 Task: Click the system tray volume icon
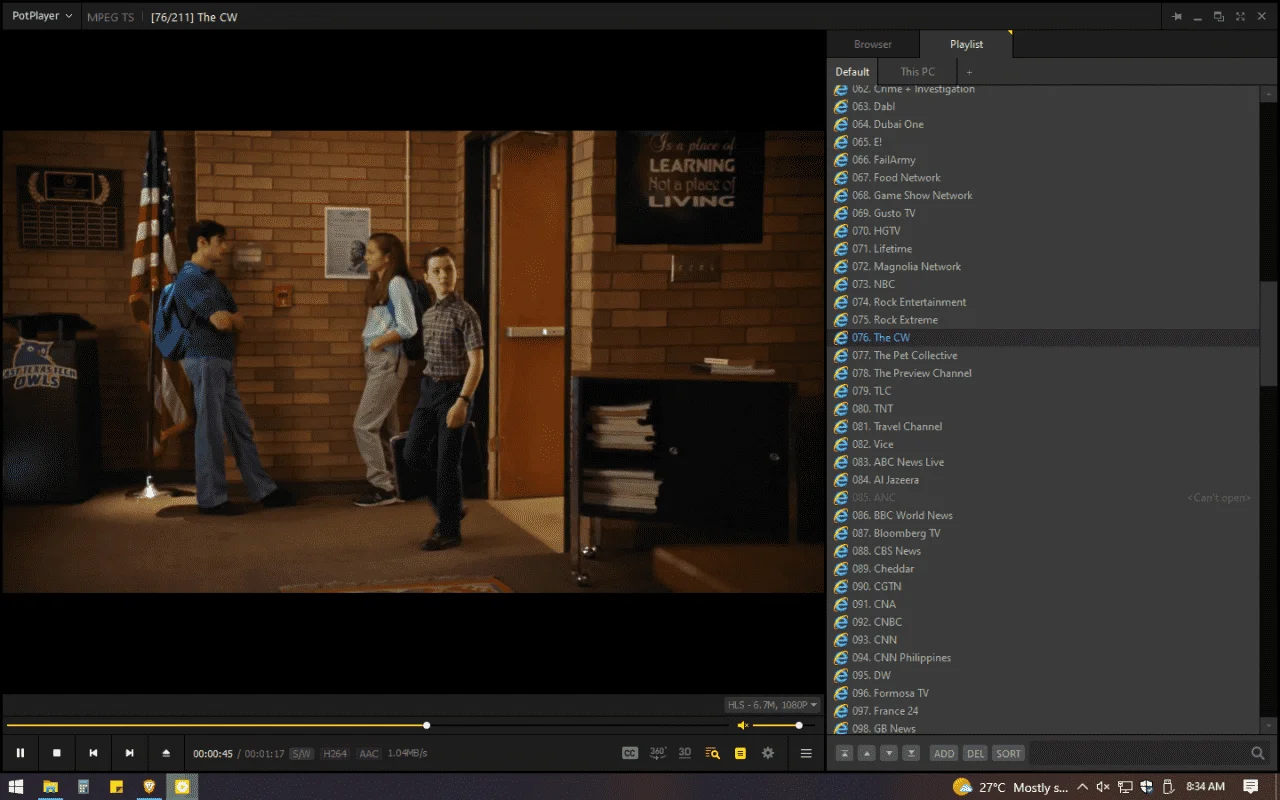[1103, 787]
